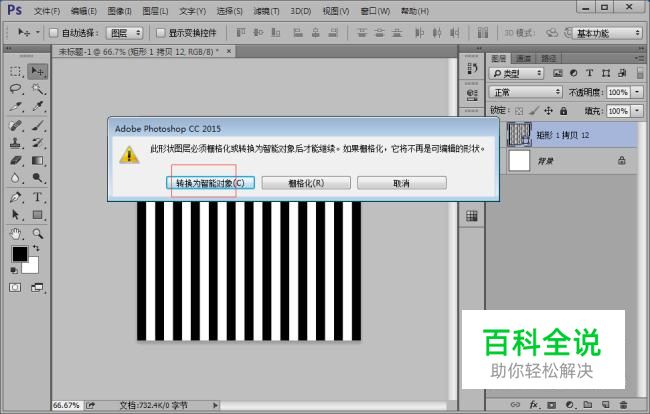650x414 pixels.
Task: Click the link layers icon
Action: 515,404
